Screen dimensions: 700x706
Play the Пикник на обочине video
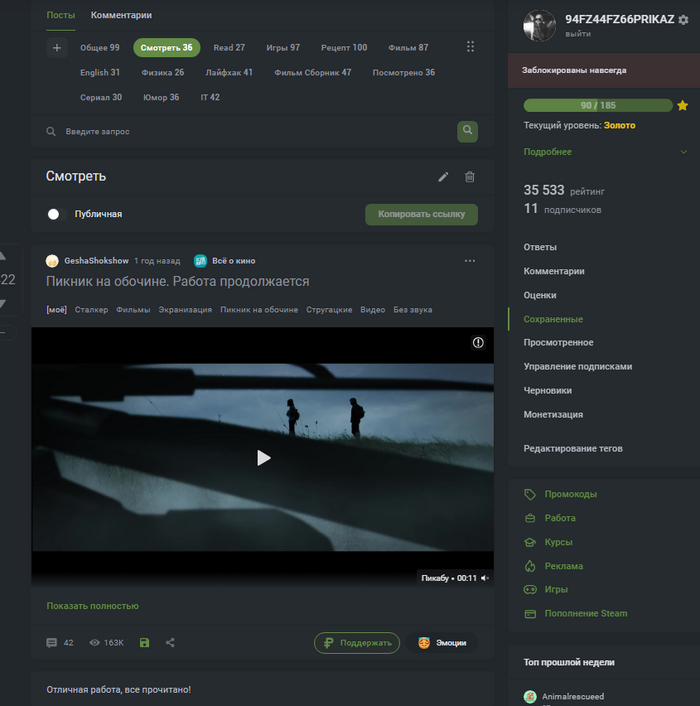point(263,458)
